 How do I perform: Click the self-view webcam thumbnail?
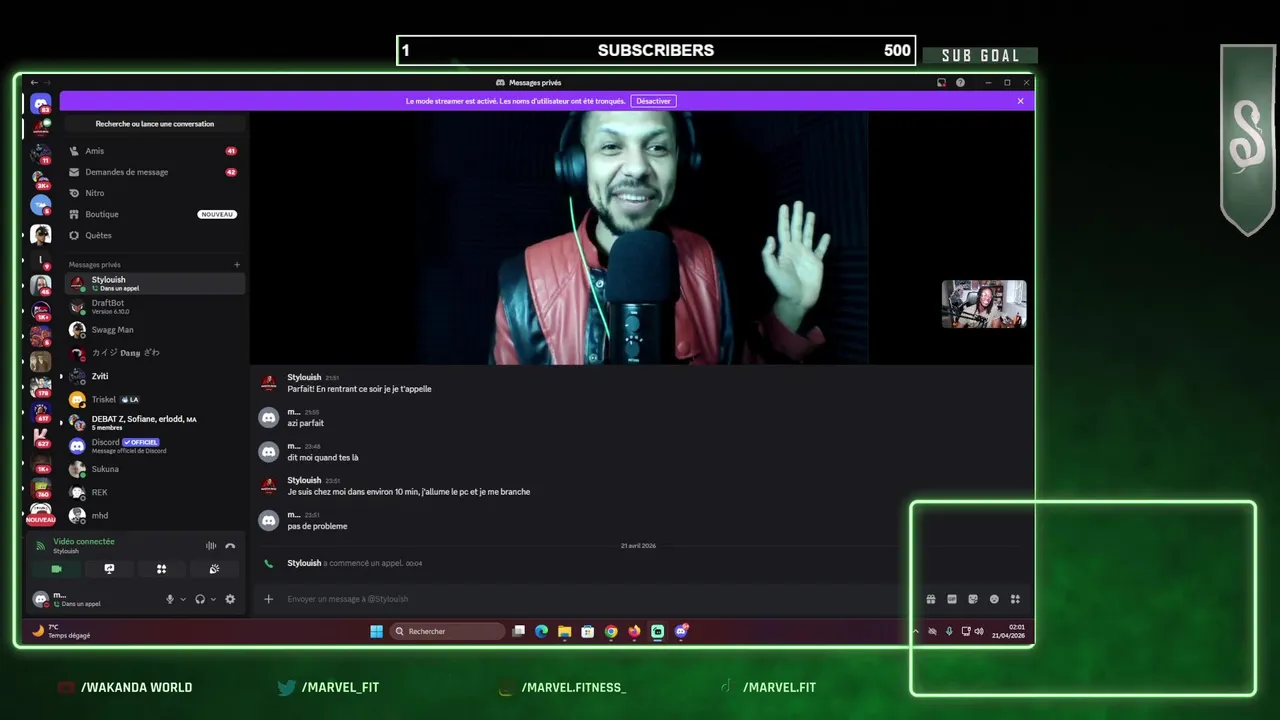(984, 304)
